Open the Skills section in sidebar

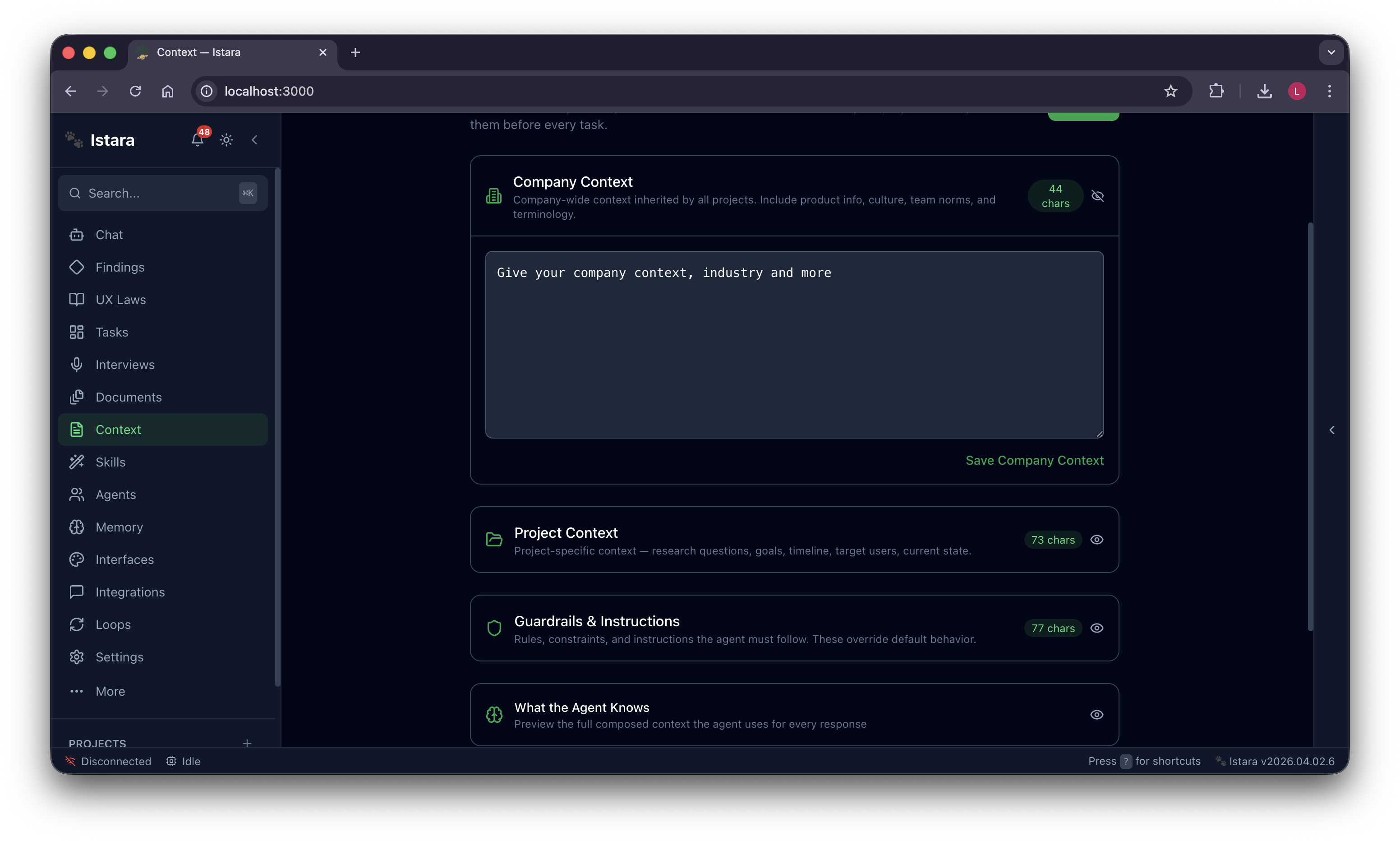[x=111, y=462]
